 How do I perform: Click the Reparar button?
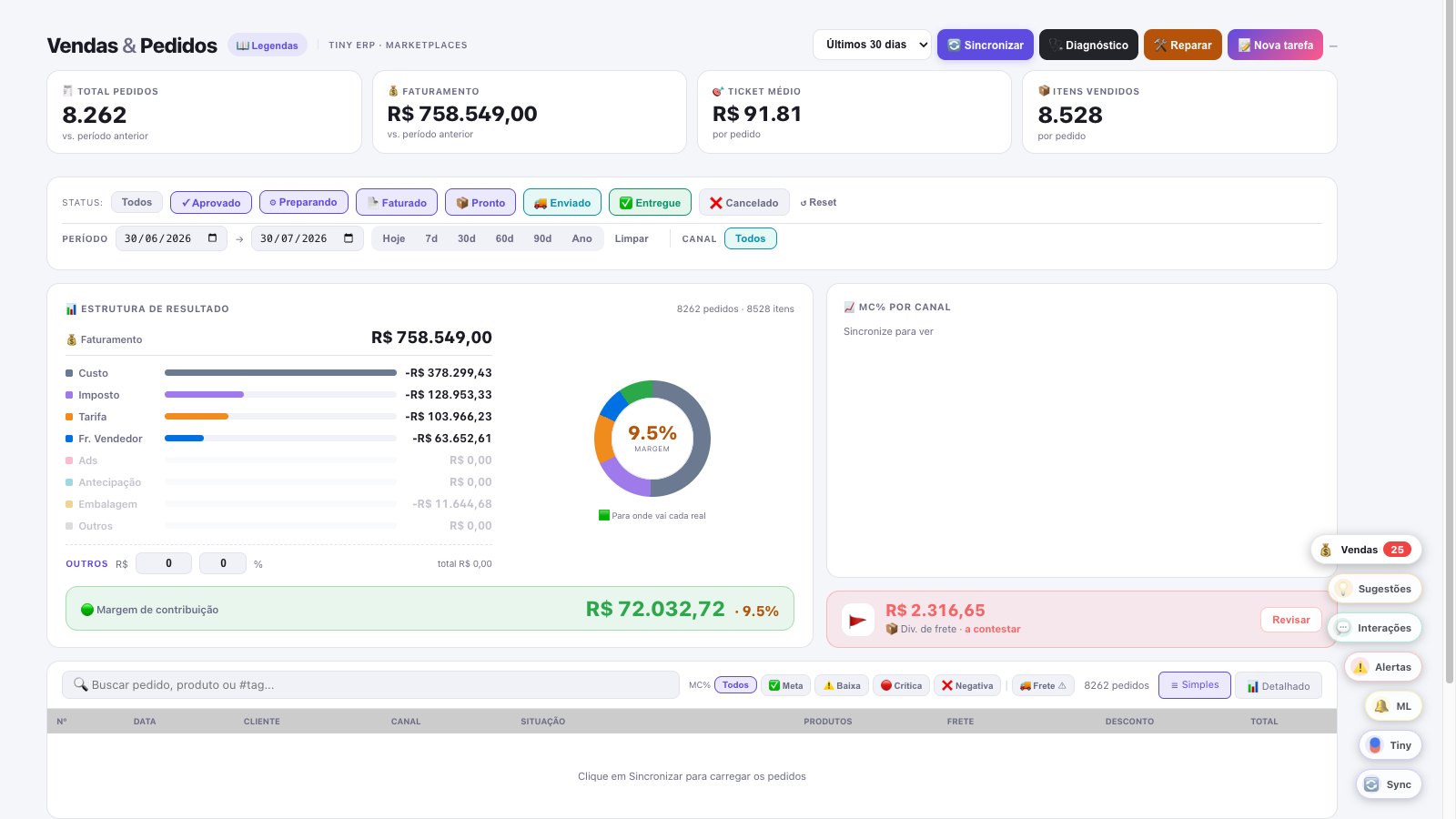click(1183, 45)
